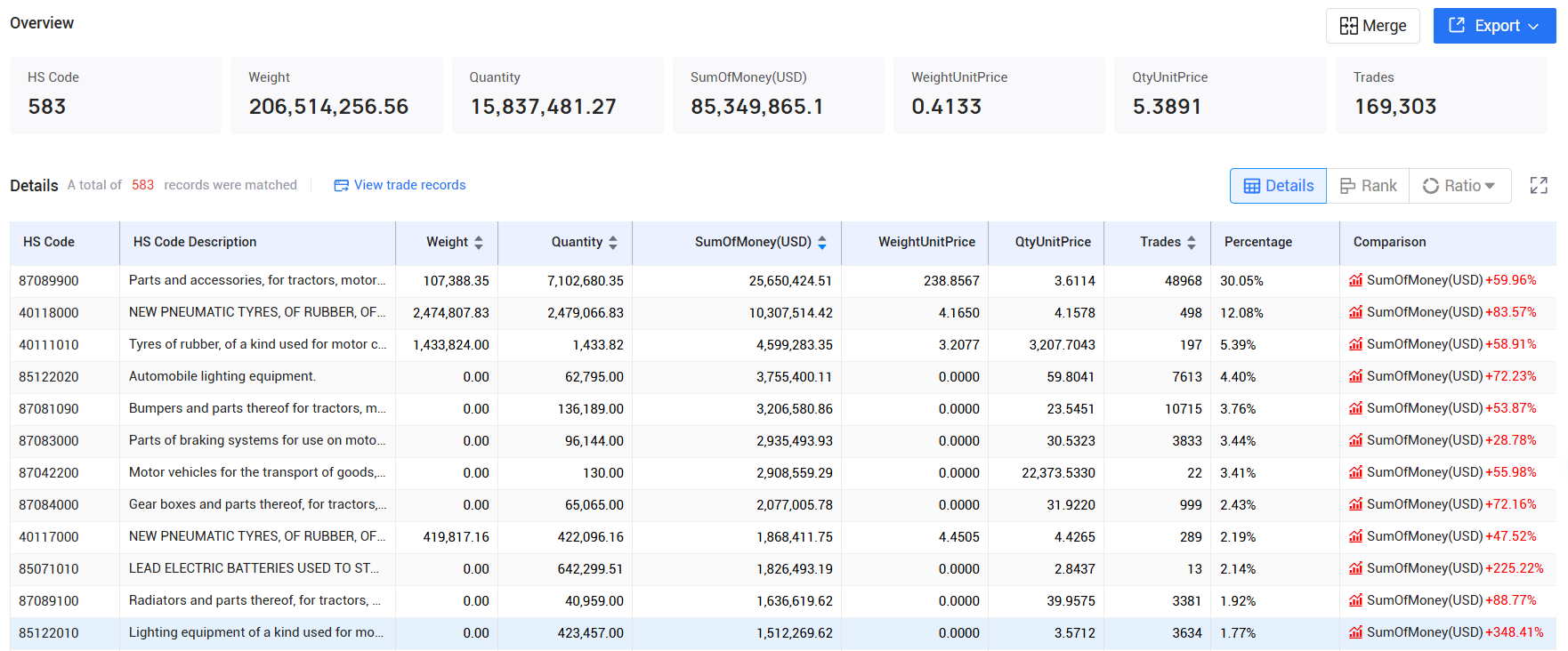Screen dimensions: 1568x651
Task: Click description starting 'Bumpers and parts thereof'
Action: point(257,408)
